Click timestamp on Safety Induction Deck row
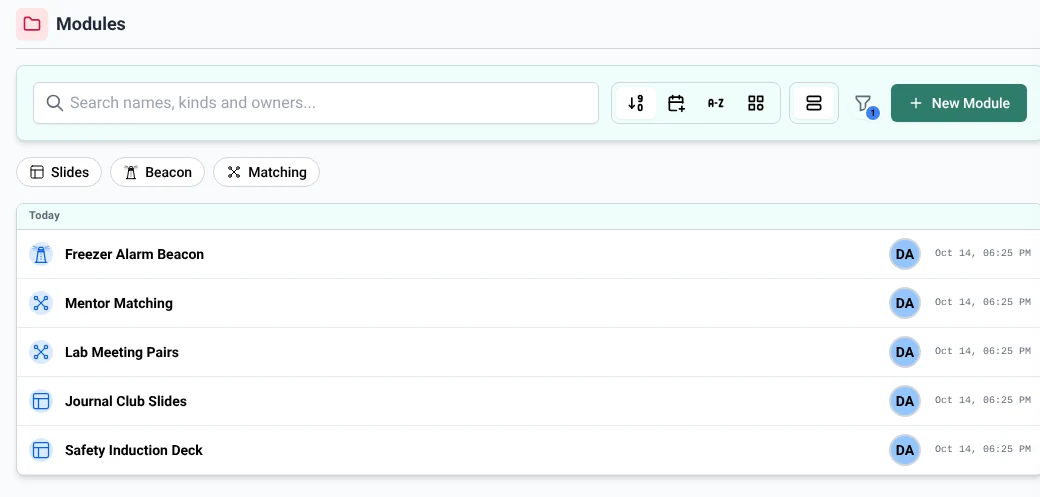1040x497 pixels. 983,449
